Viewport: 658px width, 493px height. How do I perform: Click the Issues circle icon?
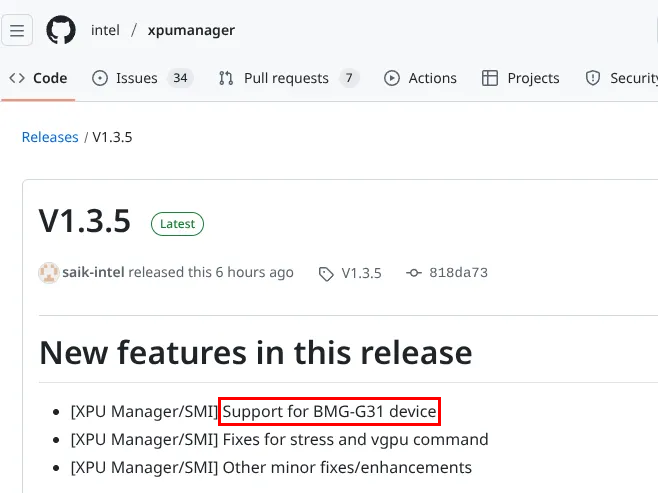pyautogui.click(x=99, y=78)
